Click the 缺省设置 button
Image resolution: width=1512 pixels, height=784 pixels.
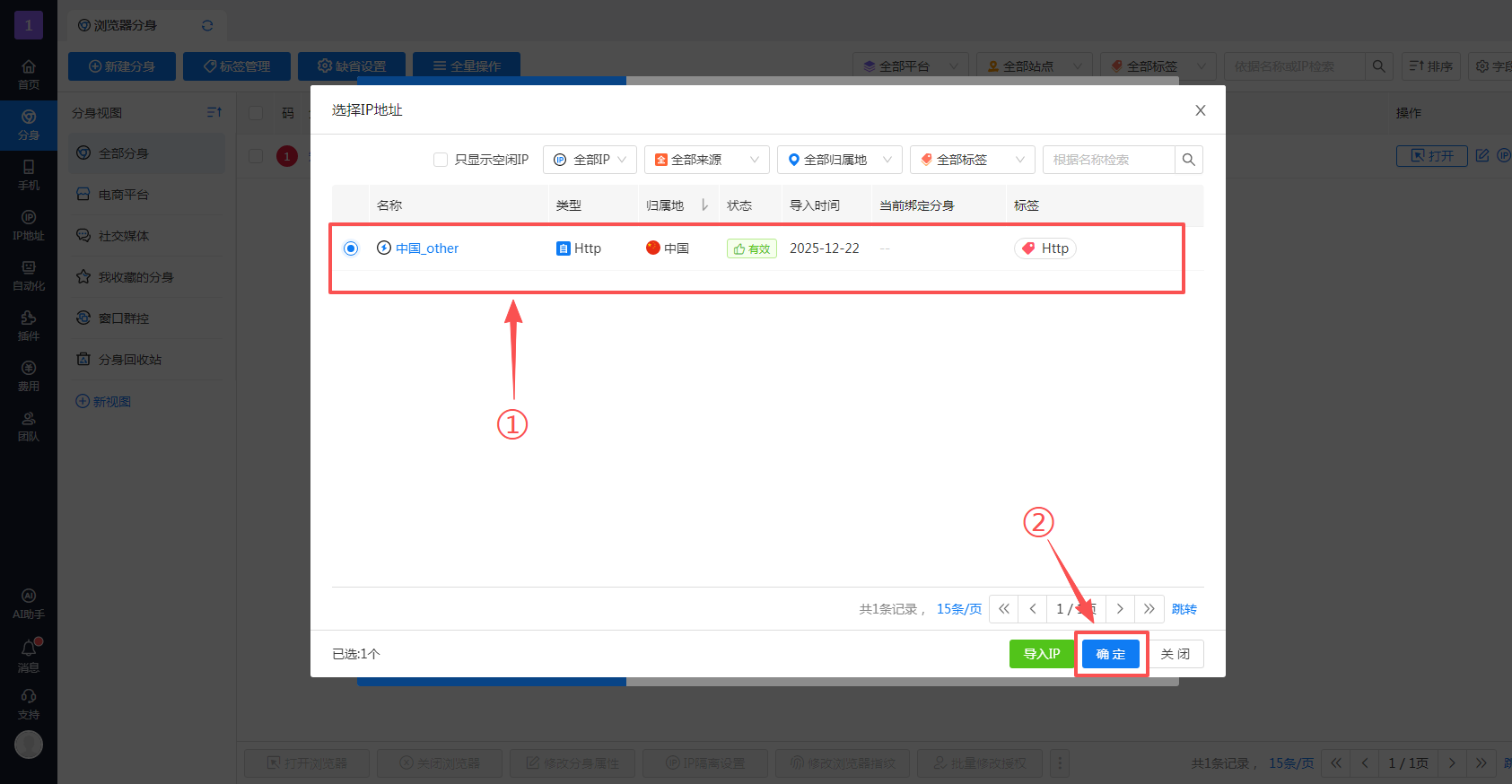[352, 66]
